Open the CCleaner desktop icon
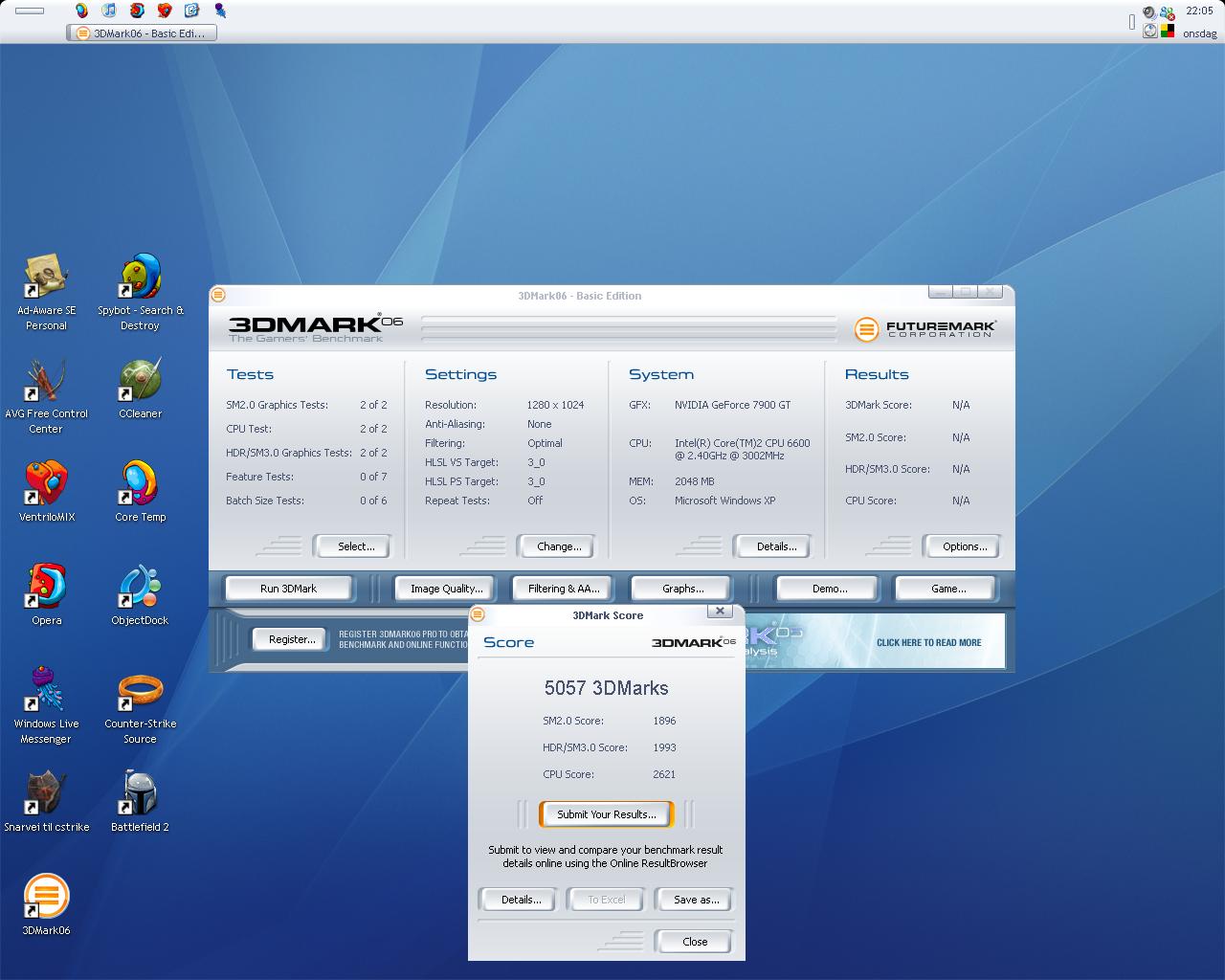 coord(140,389)
